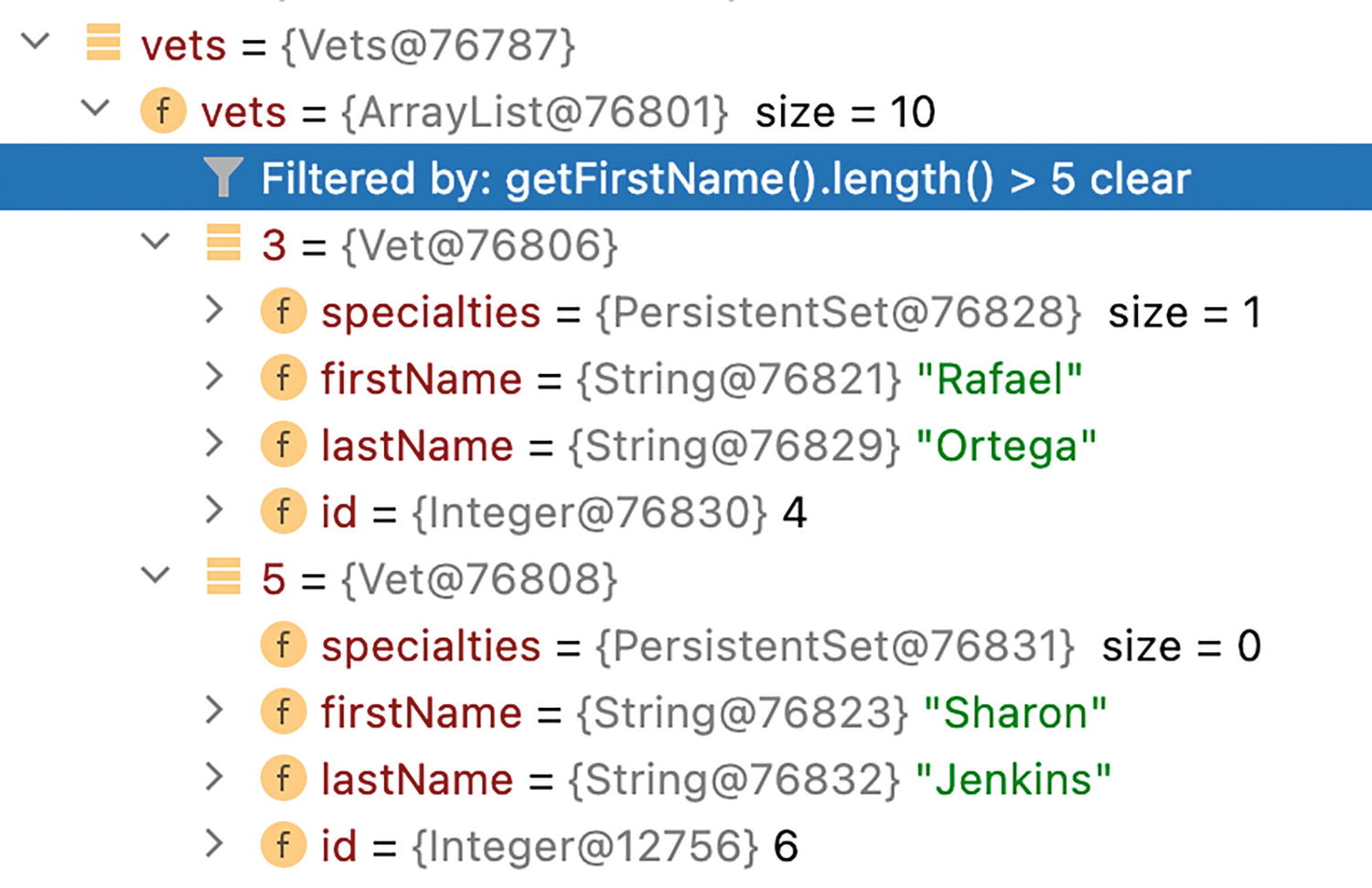Viewport: 1372px width, 888px height.
Task: Click the field icon beside lastName "Ortega"
Action: click(284, 445)
